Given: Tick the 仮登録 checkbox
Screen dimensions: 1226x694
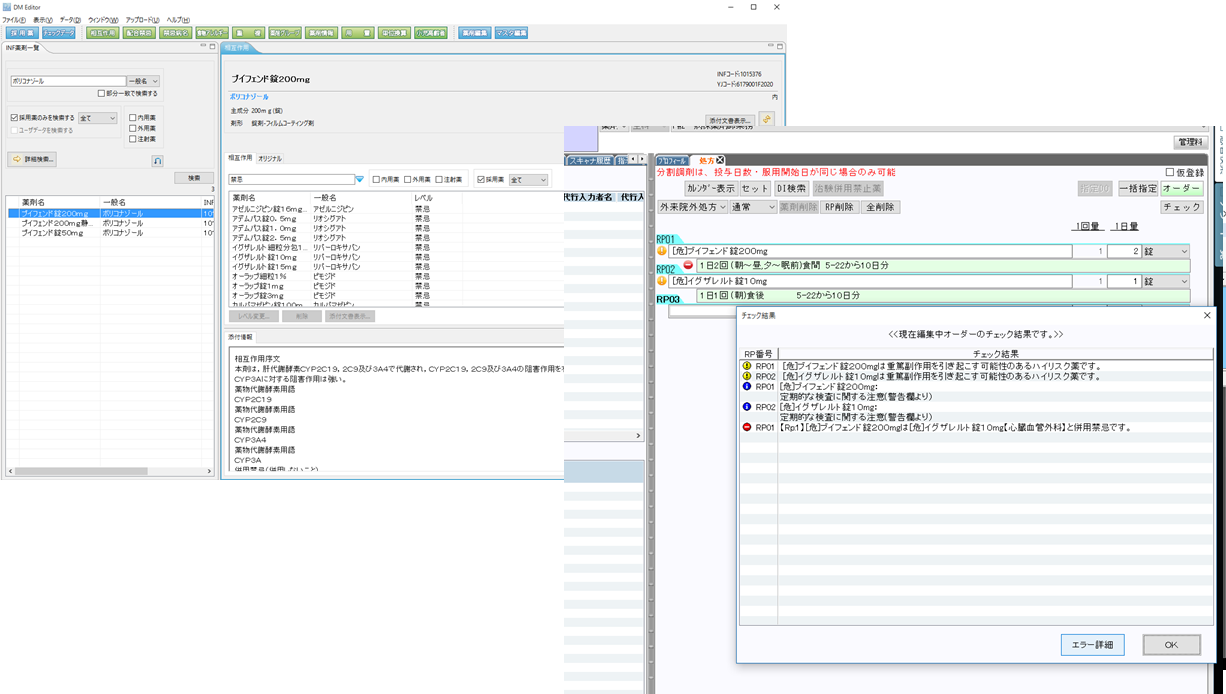Looking at the screenshot, I should pyautogui.click(x=1170, y=173).
